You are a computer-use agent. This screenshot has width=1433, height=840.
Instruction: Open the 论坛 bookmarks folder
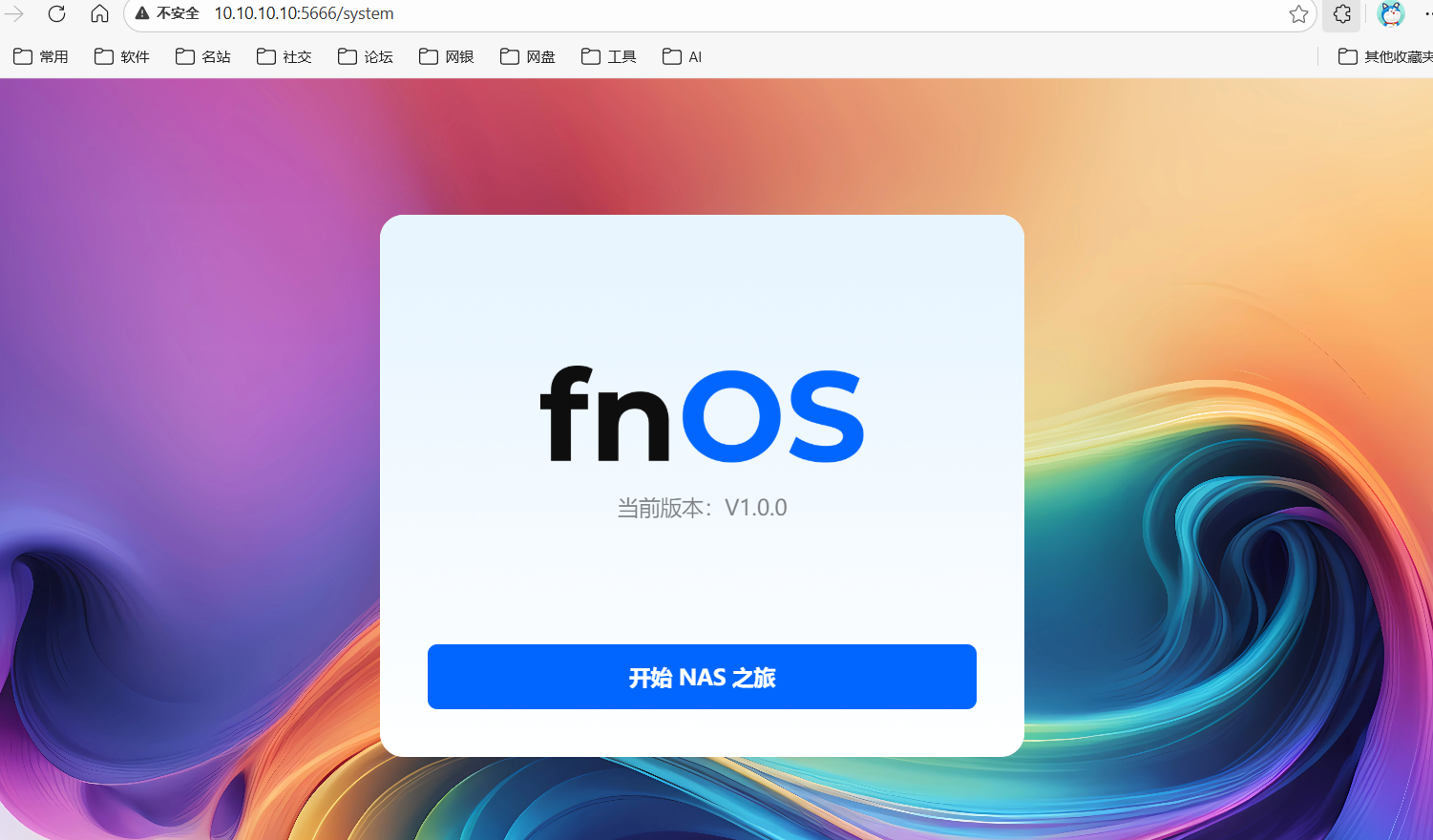366,56
